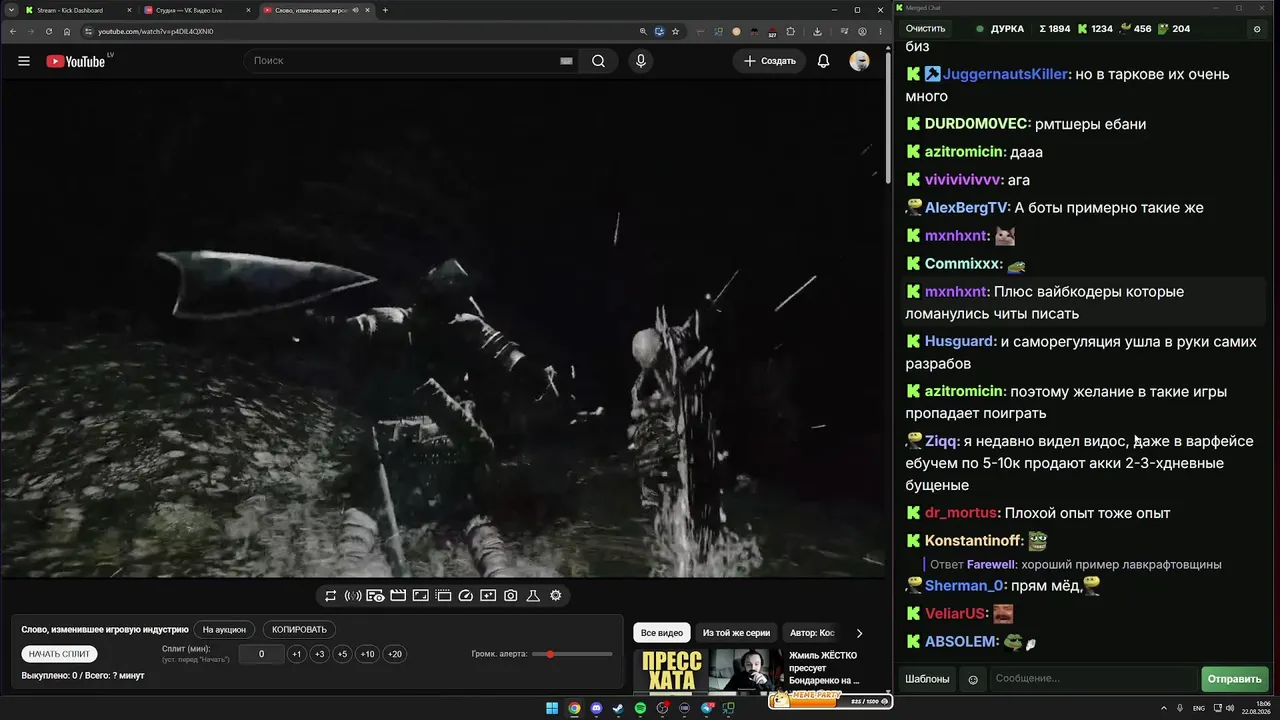Open Spotify from the taskbar
This screenshot has height=720, width=1280.
[x=640, y=709]
